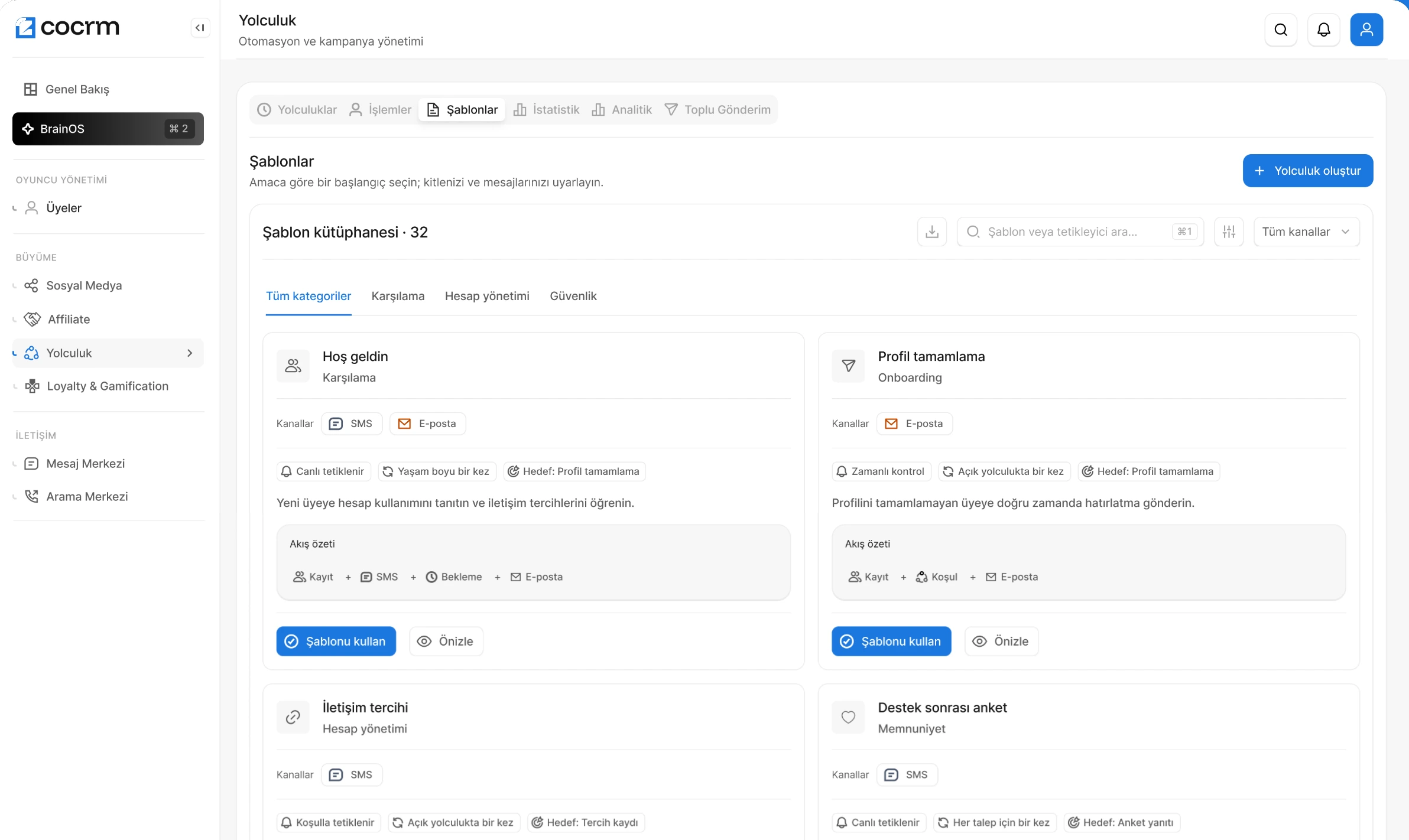Preview the Profil tamamlama template

coord(1001,642)
